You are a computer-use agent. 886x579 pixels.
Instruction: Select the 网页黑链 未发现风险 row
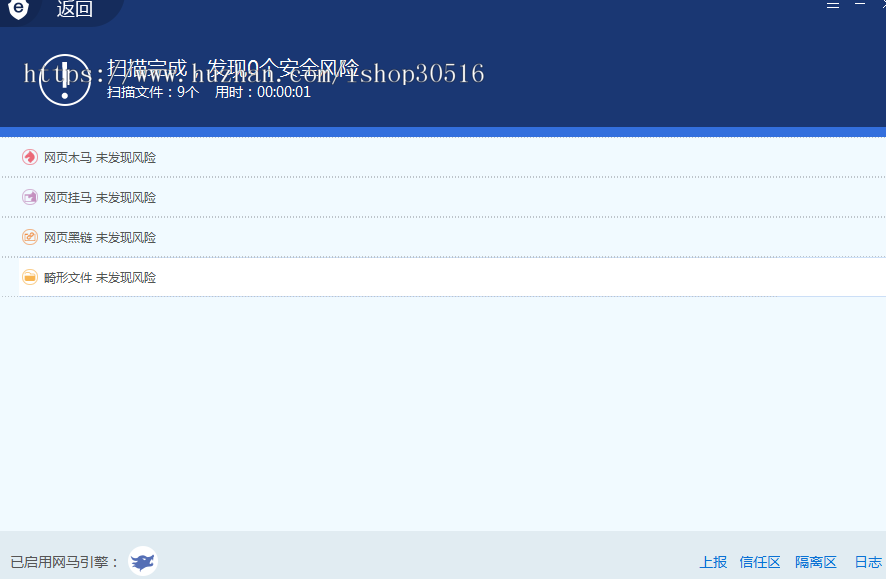(443, 237)
